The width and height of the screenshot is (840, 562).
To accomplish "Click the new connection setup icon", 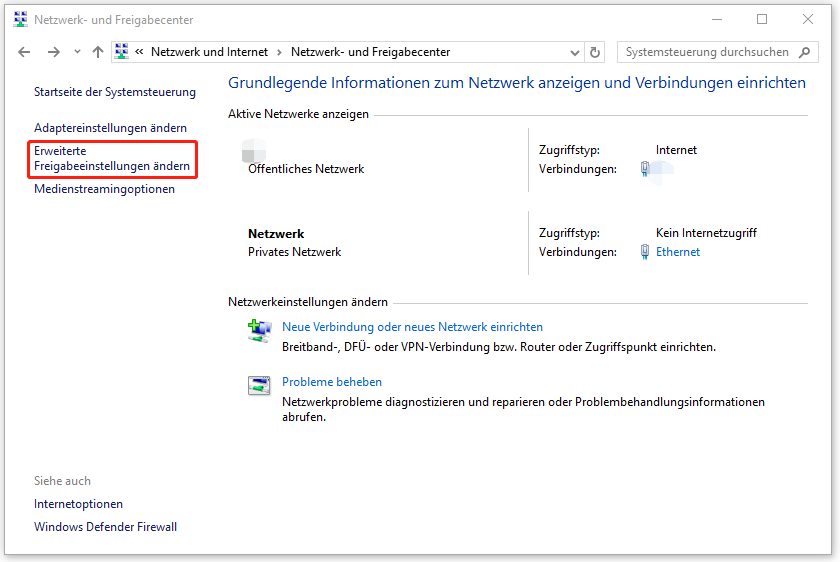I will [x=259, y=331].
